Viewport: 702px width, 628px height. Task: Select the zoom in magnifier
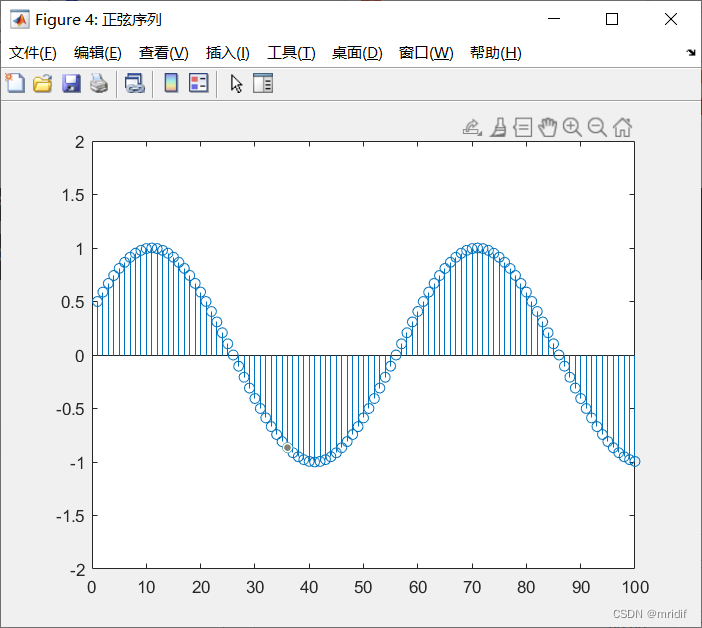tap(573, 128)
